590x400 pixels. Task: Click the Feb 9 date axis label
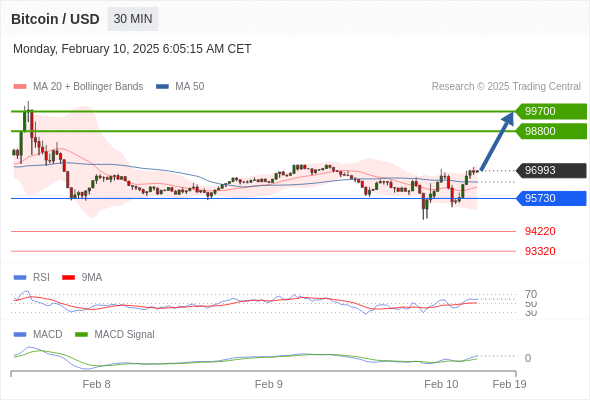click(269, 384)
